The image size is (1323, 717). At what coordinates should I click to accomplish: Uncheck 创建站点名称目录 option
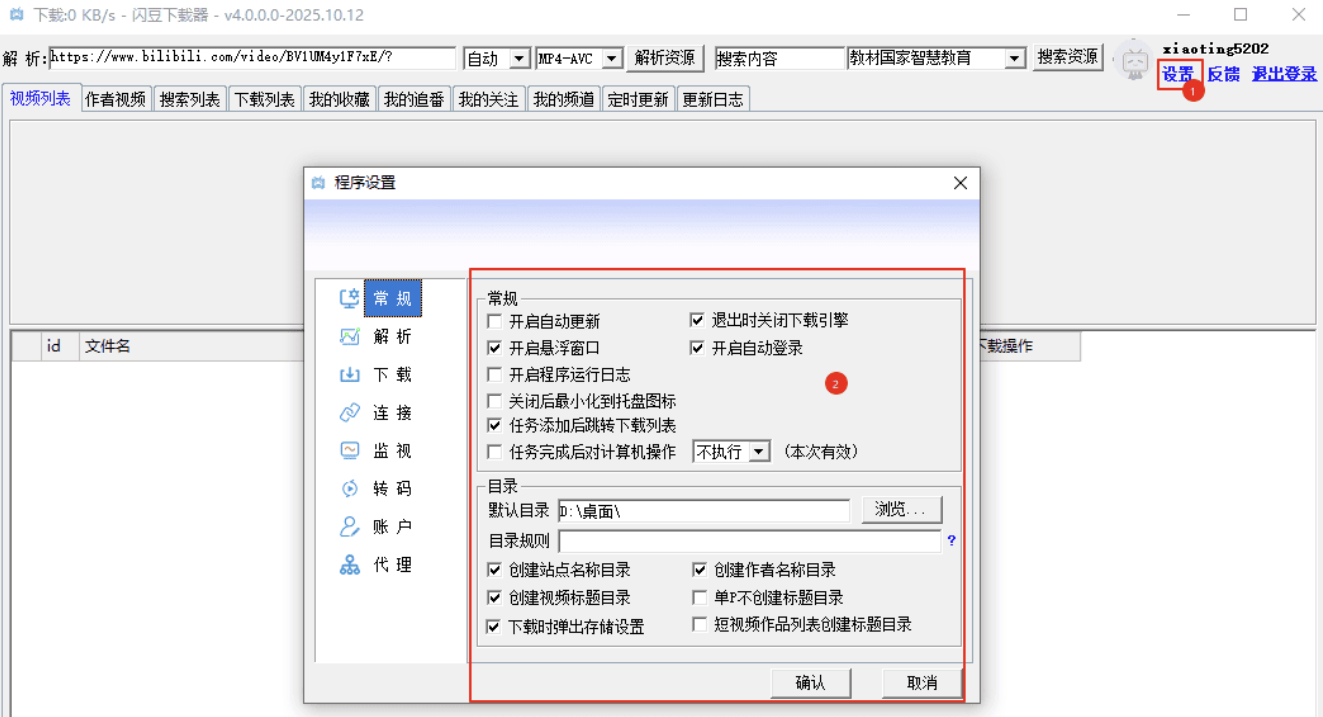(494, 570)
